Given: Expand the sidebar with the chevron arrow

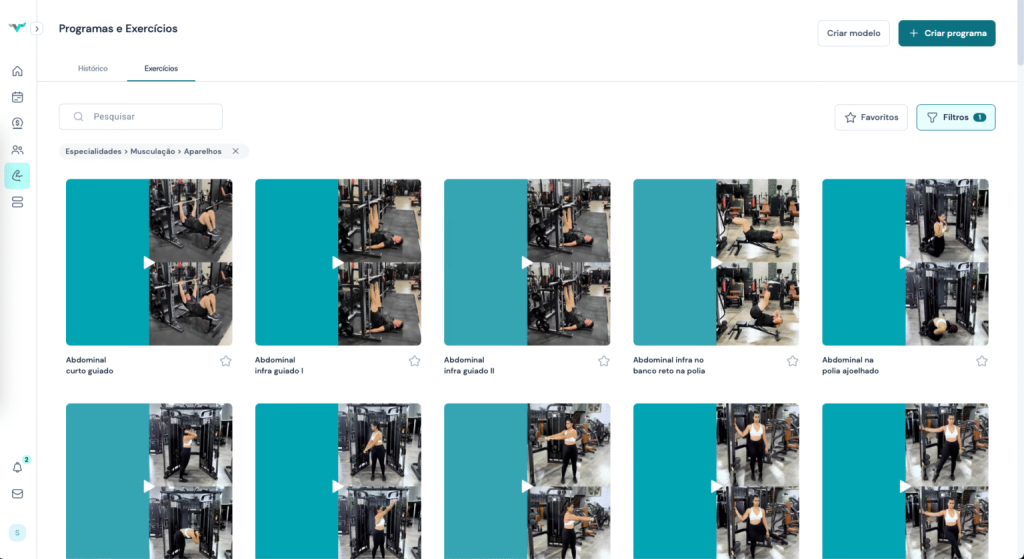Looking at the screenshot, I should click(37, 29).
